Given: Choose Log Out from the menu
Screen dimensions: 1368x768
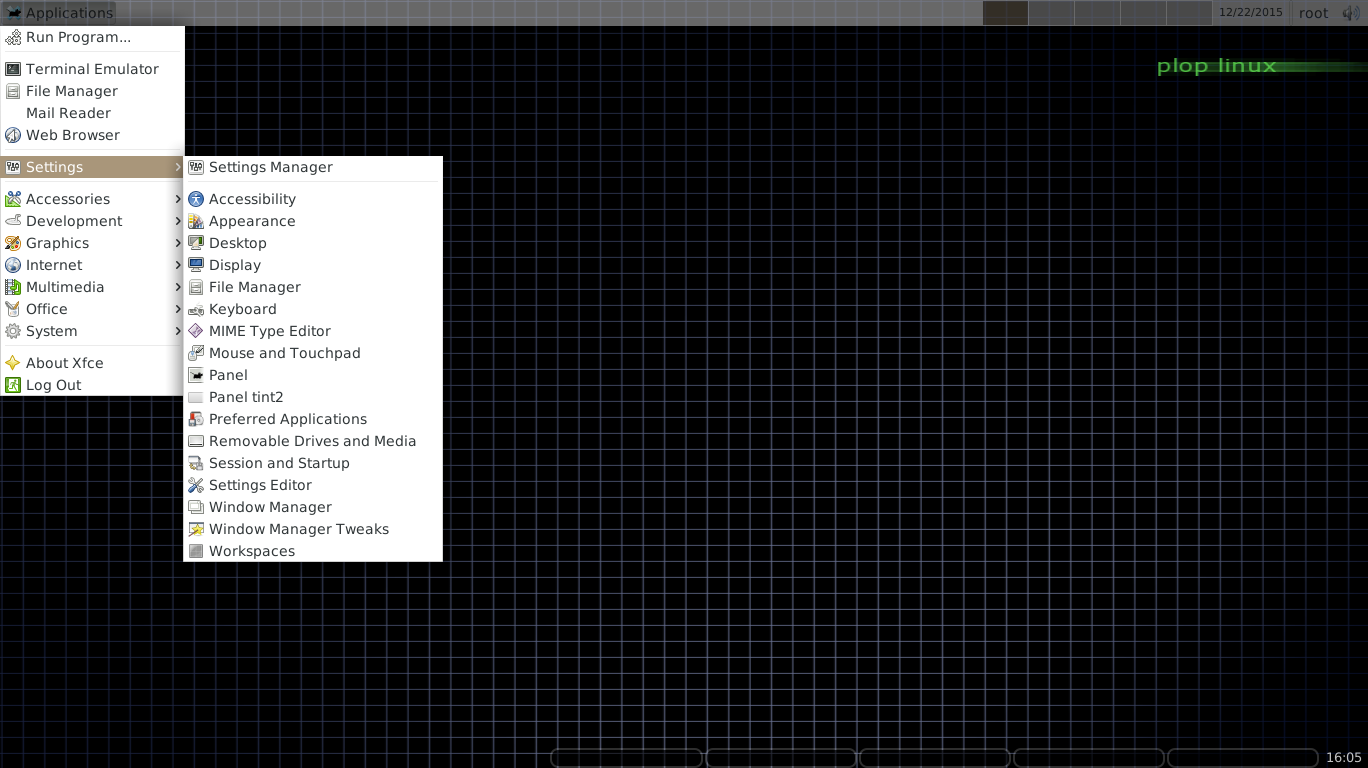Looking at the screenshot, I should [92, 385].
